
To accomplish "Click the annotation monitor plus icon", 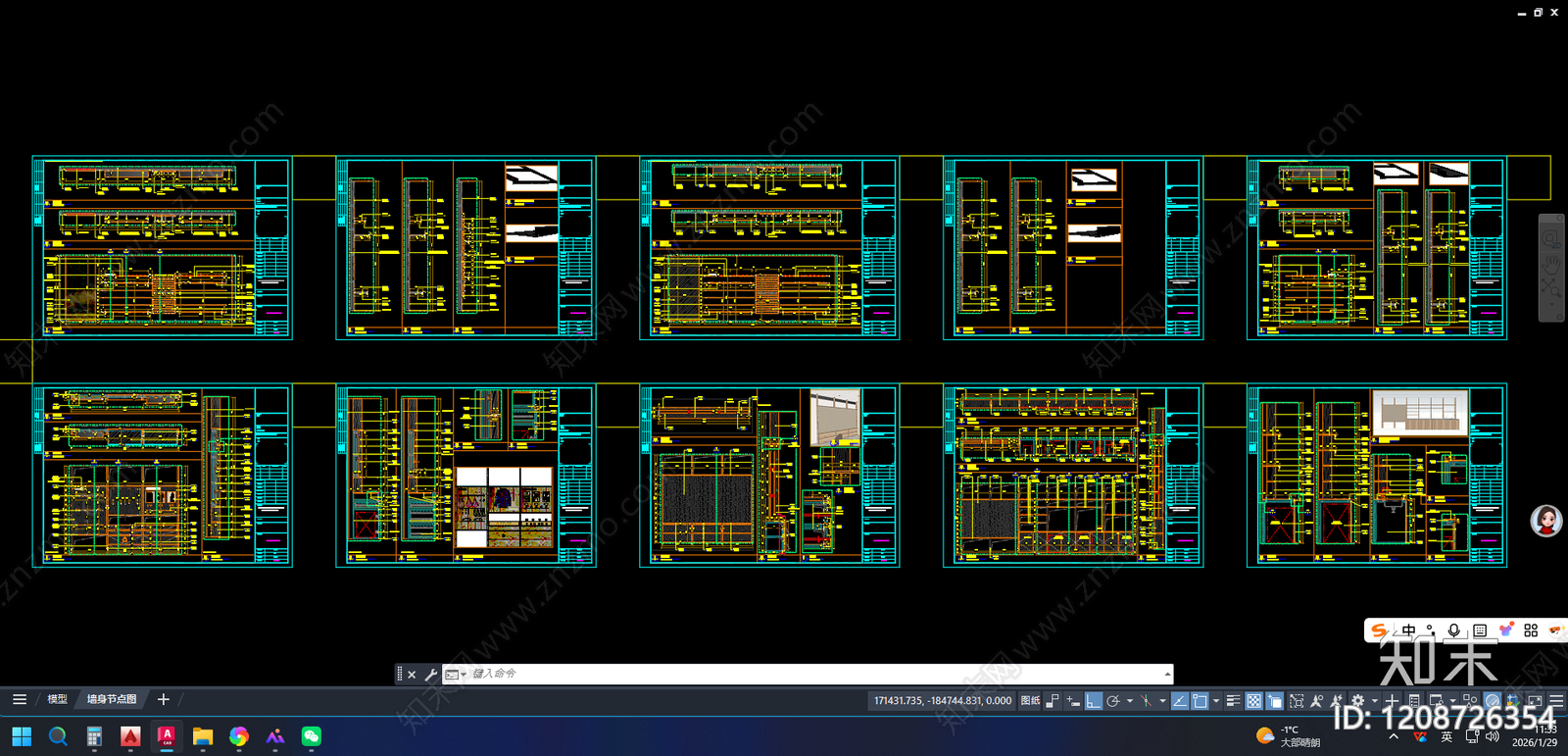I will [x=1391, y=701].
